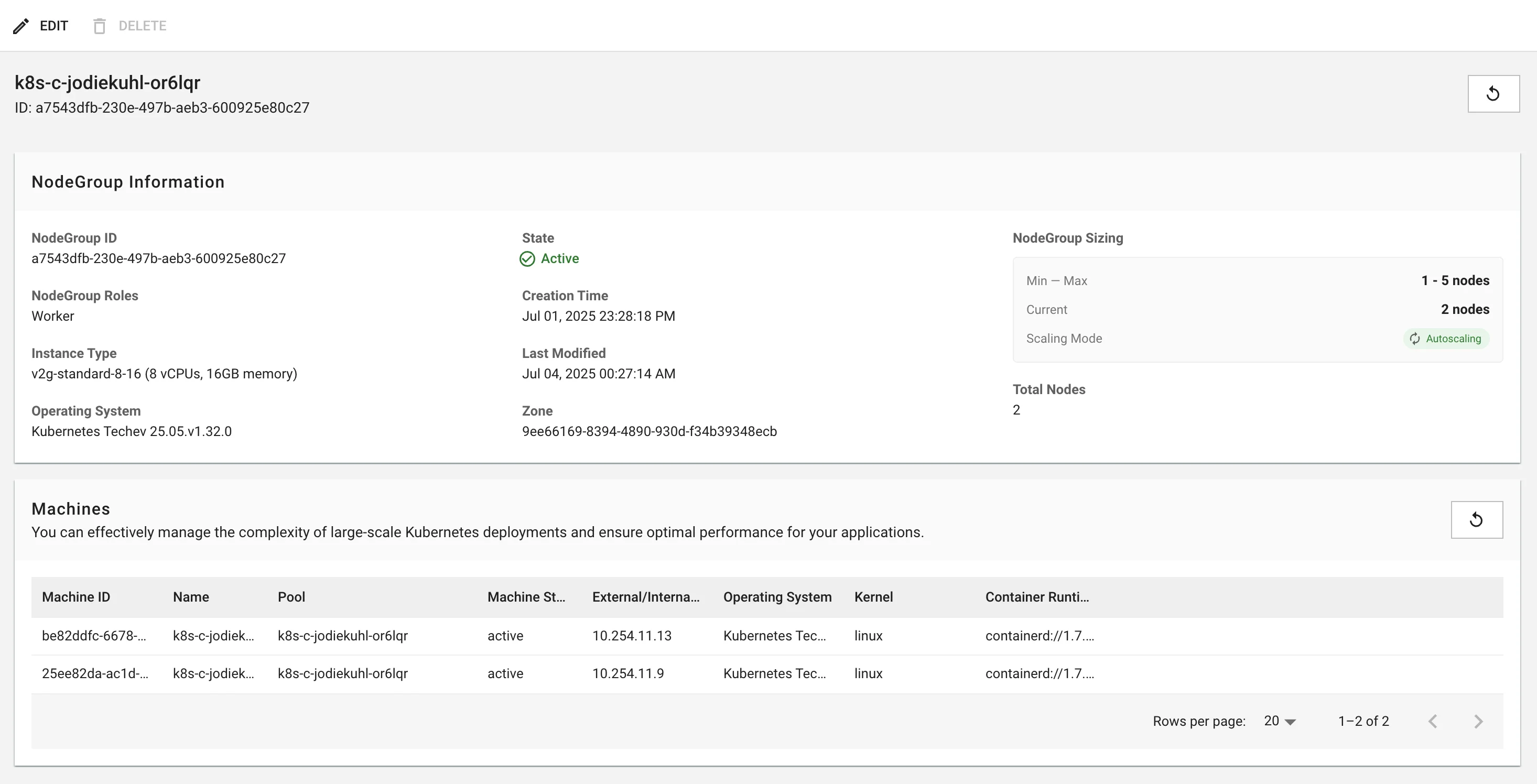Click the trash Delete icon

point(100,26)
